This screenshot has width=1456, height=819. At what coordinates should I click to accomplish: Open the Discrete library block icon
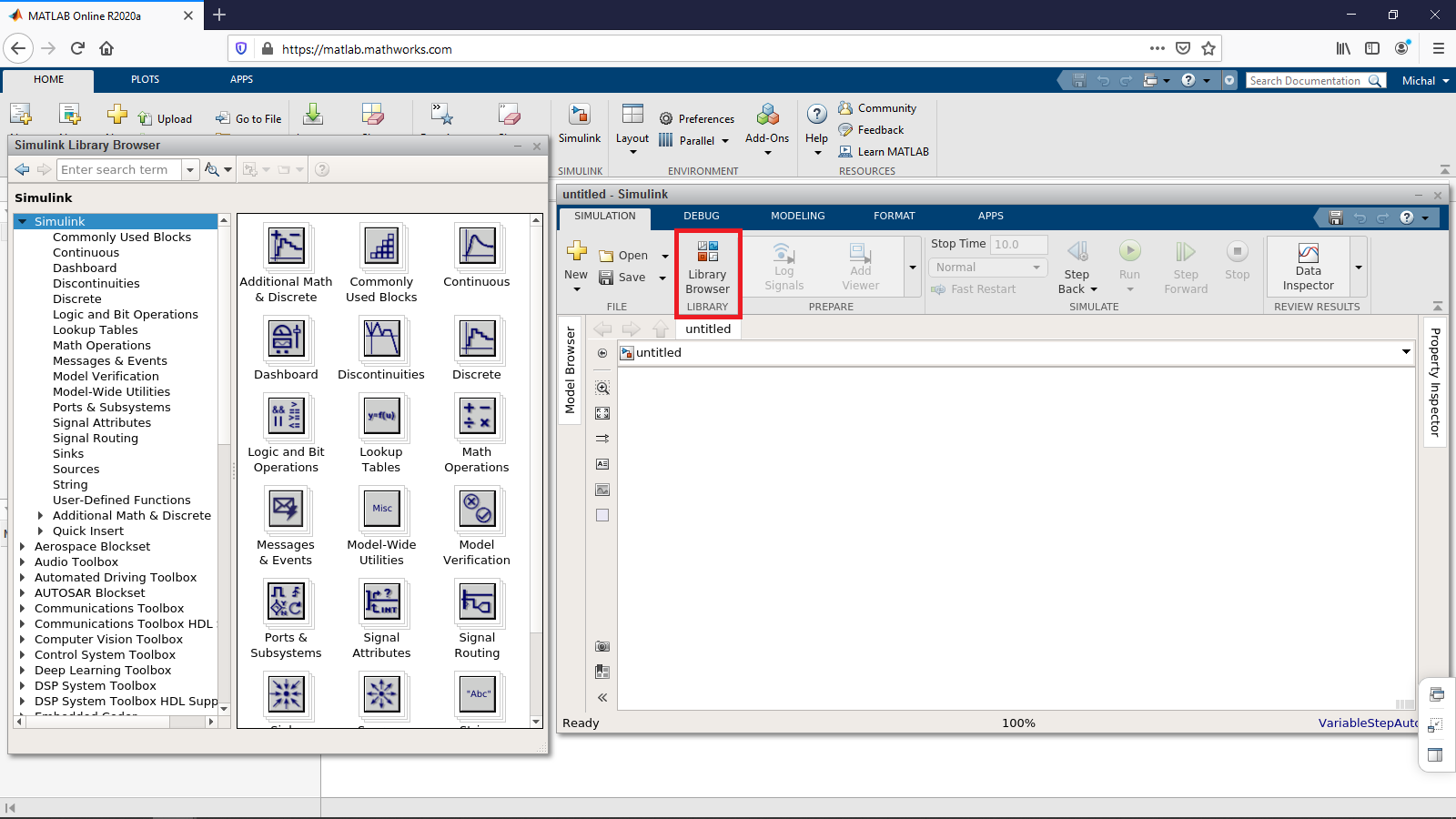(477, 339)
